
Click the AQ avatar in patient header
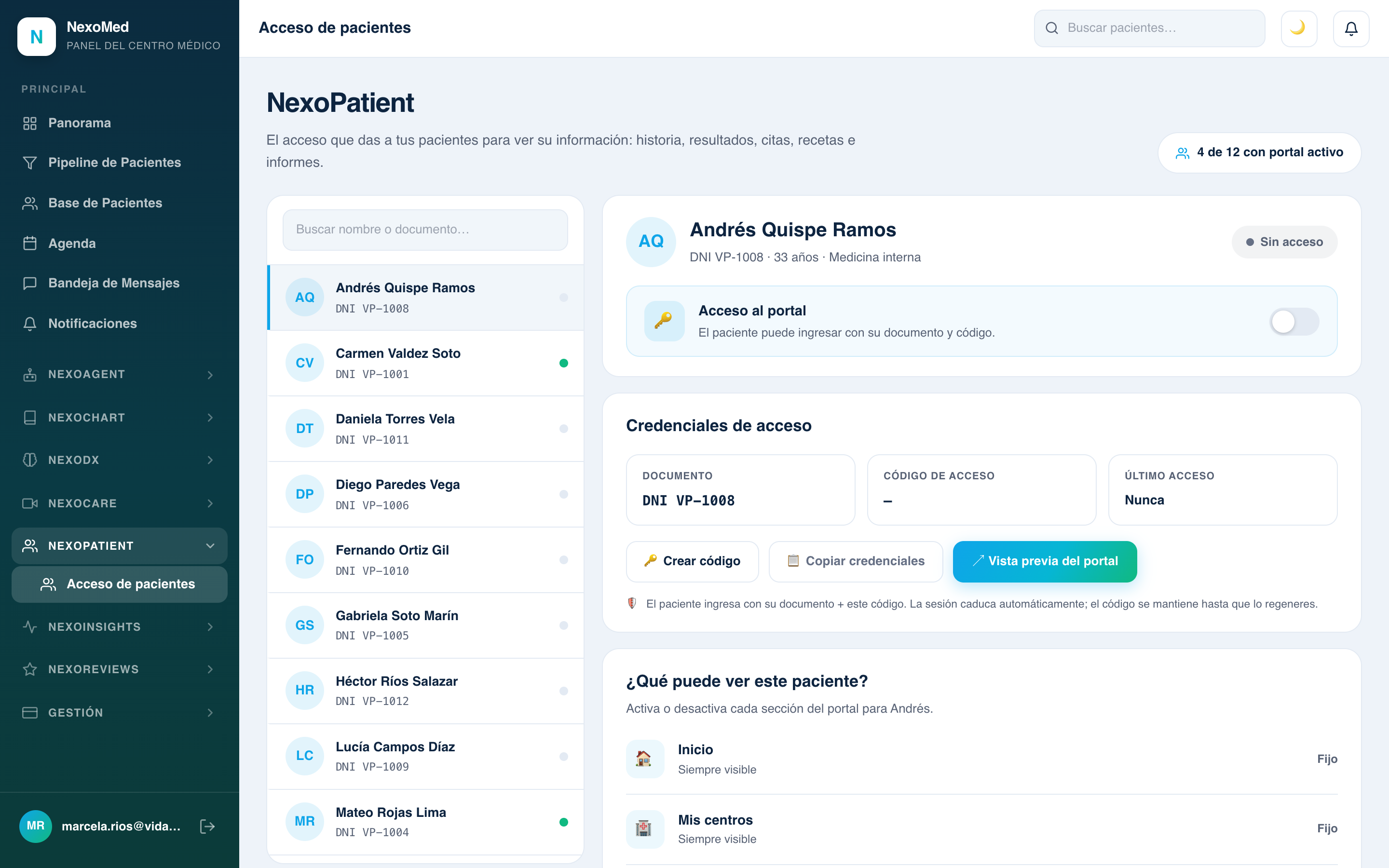point(651,242)
